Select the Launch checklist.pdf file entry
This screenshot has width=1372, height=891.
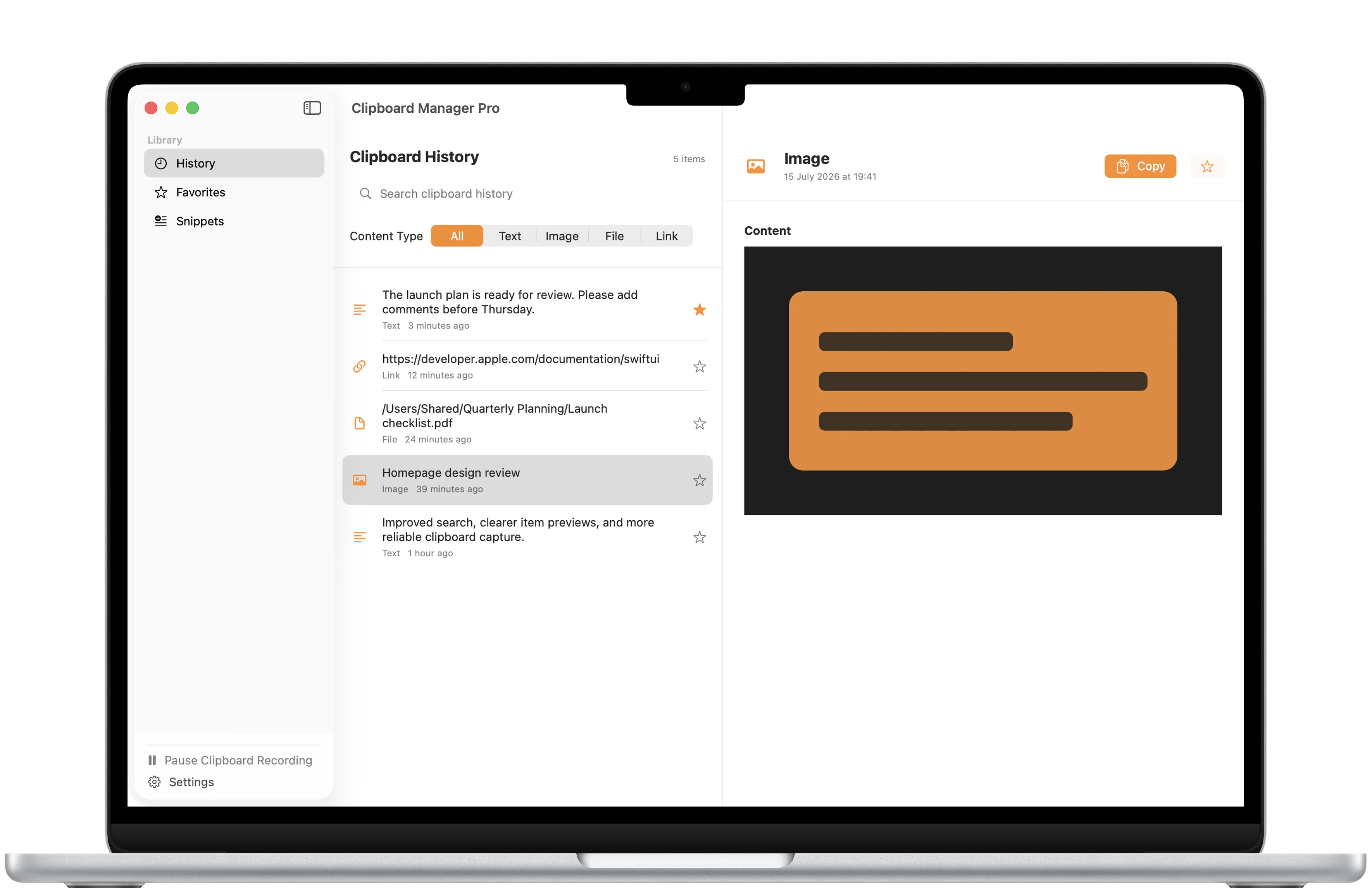527,423
